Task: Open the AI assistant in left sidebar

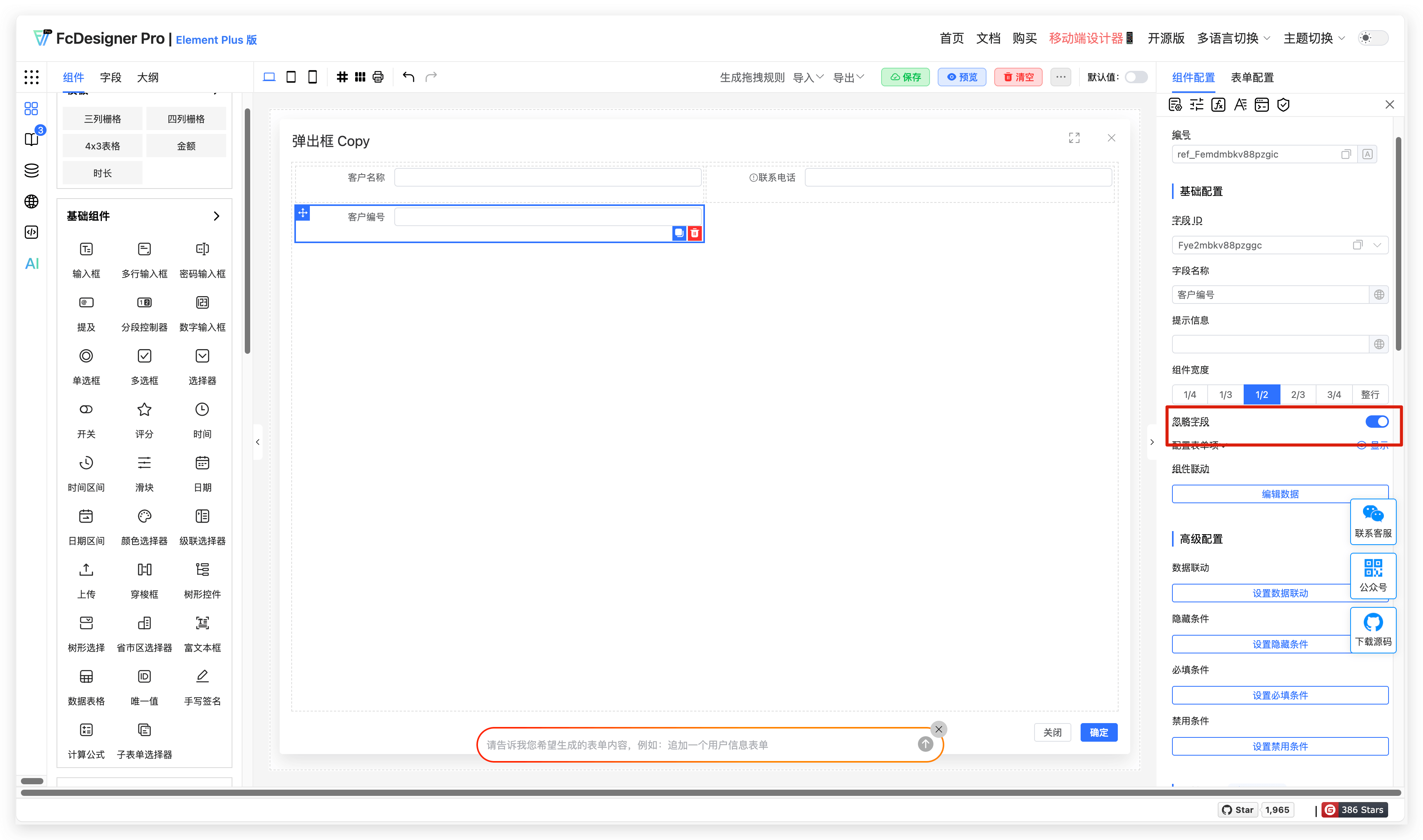Action: pos(32,263)
